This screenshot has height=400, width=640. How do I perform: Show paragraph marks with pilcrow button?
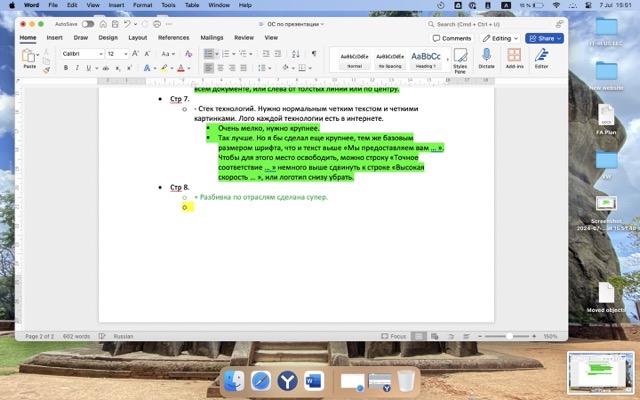pos(313,53)
